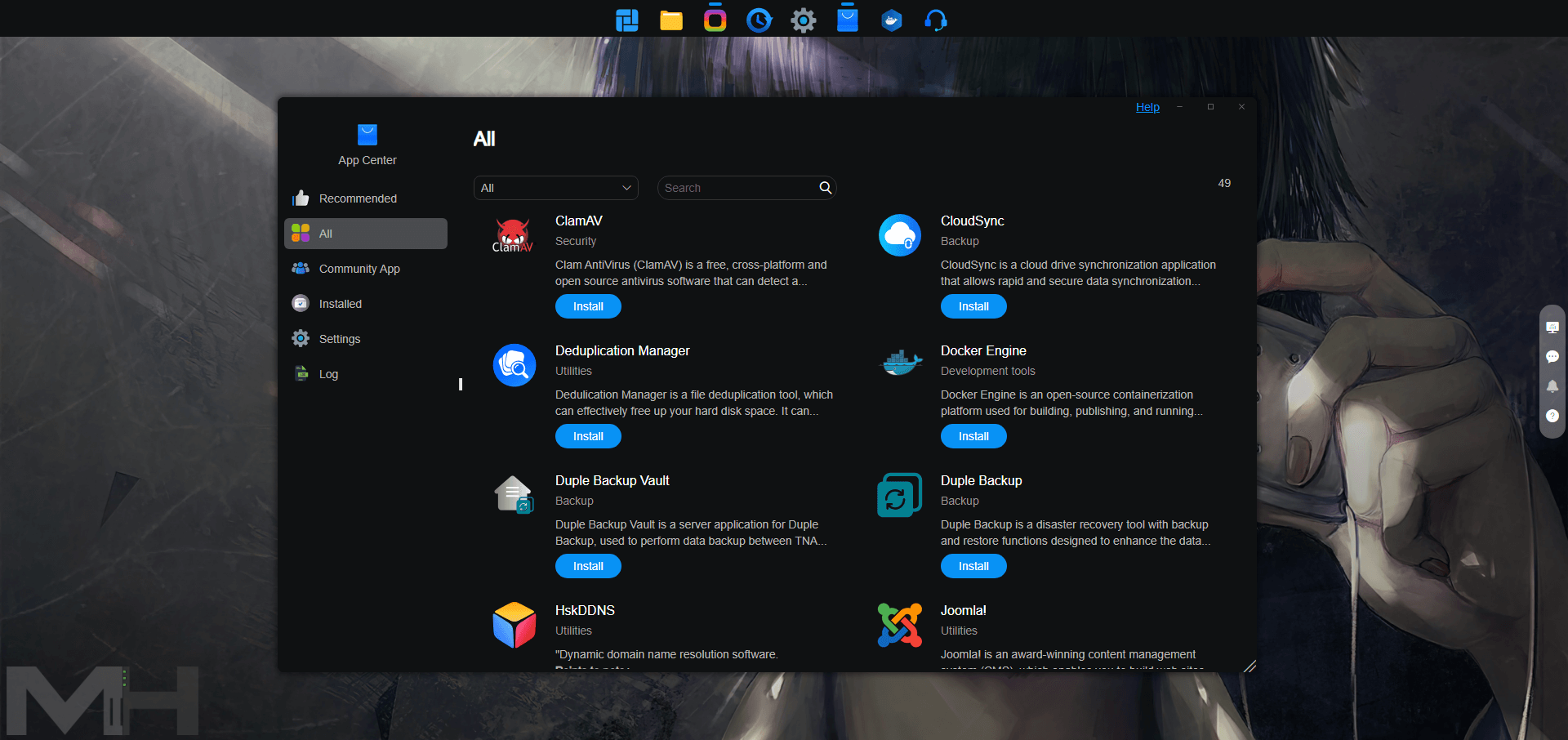View the App Center Log

tap(366, 374)
